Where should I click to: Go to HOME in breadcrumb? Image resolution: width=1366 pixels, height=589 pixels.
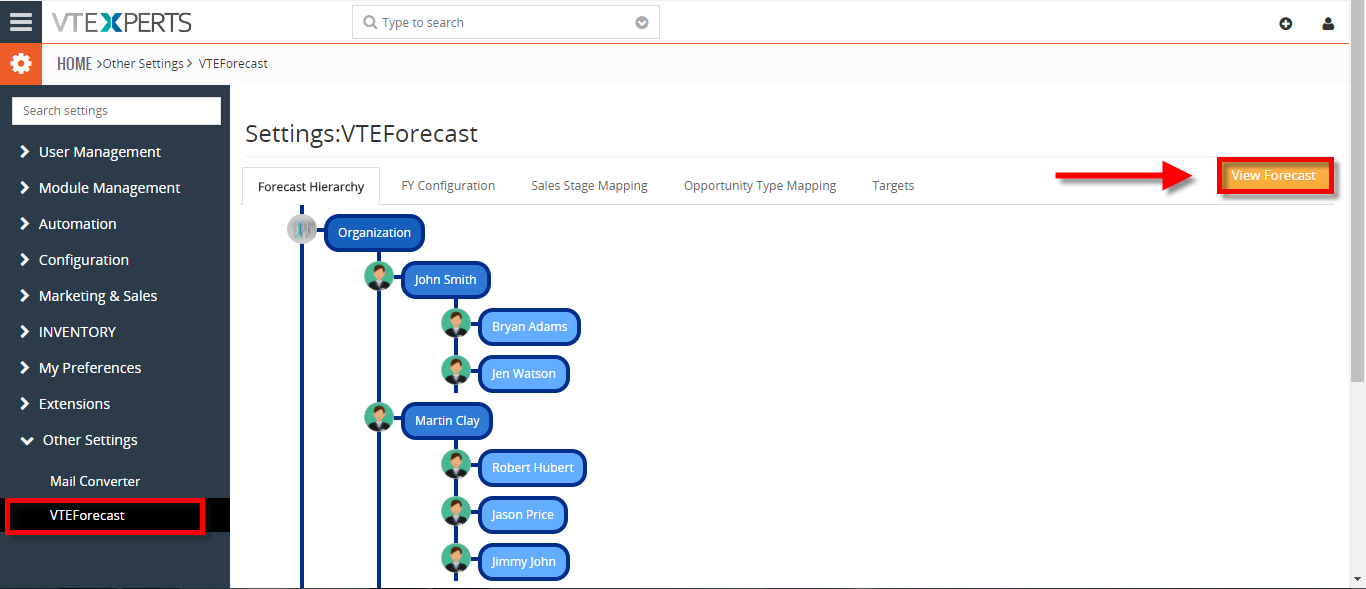point(74,64)
